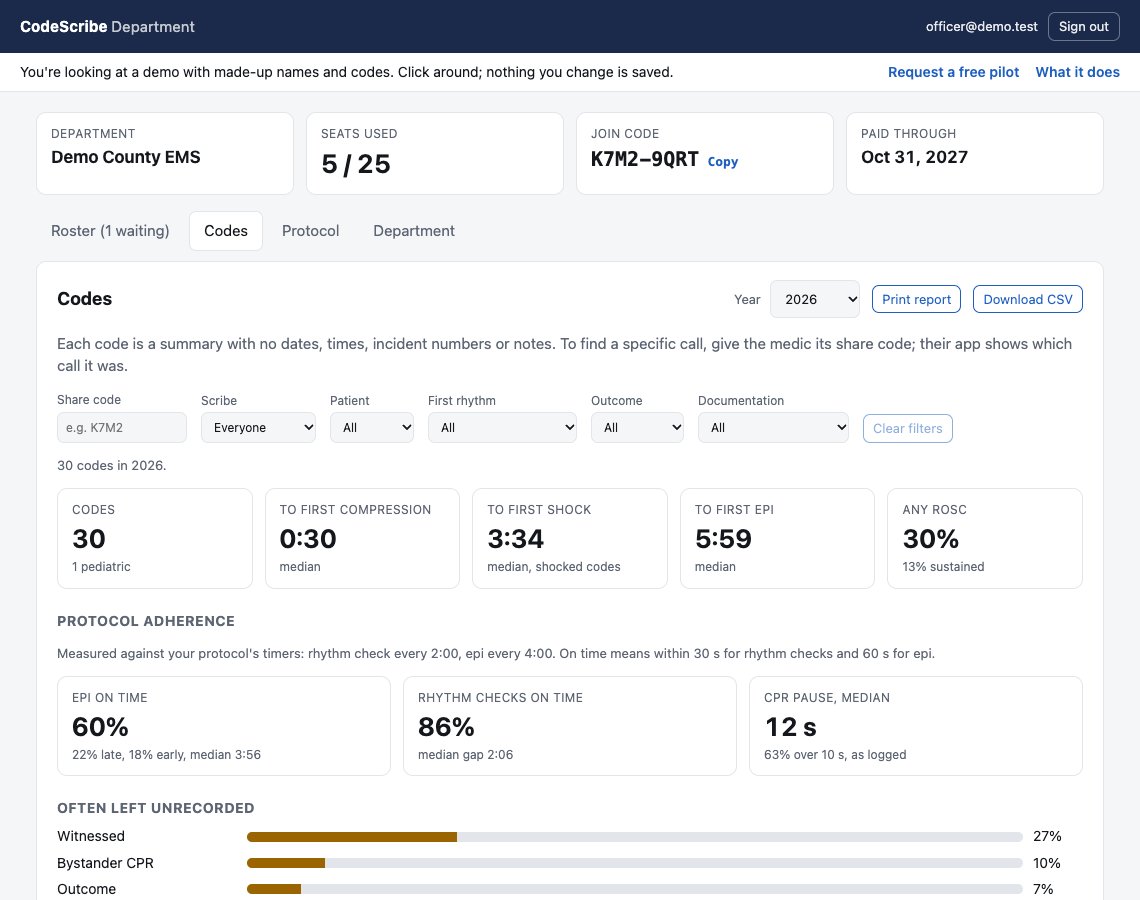
Task: Click the officer@demo.test account email
Action: [x=982, y=26]
